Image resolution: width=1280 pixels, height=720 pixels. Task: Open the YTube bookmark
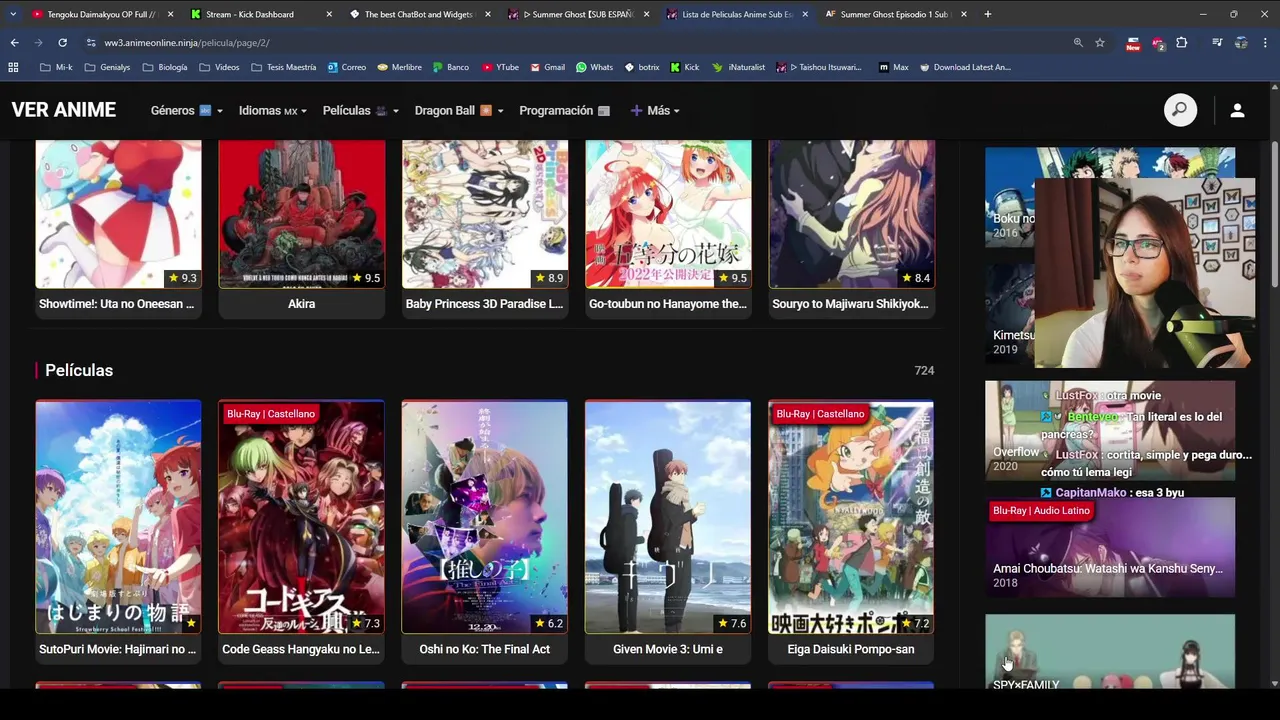point(500,67)
